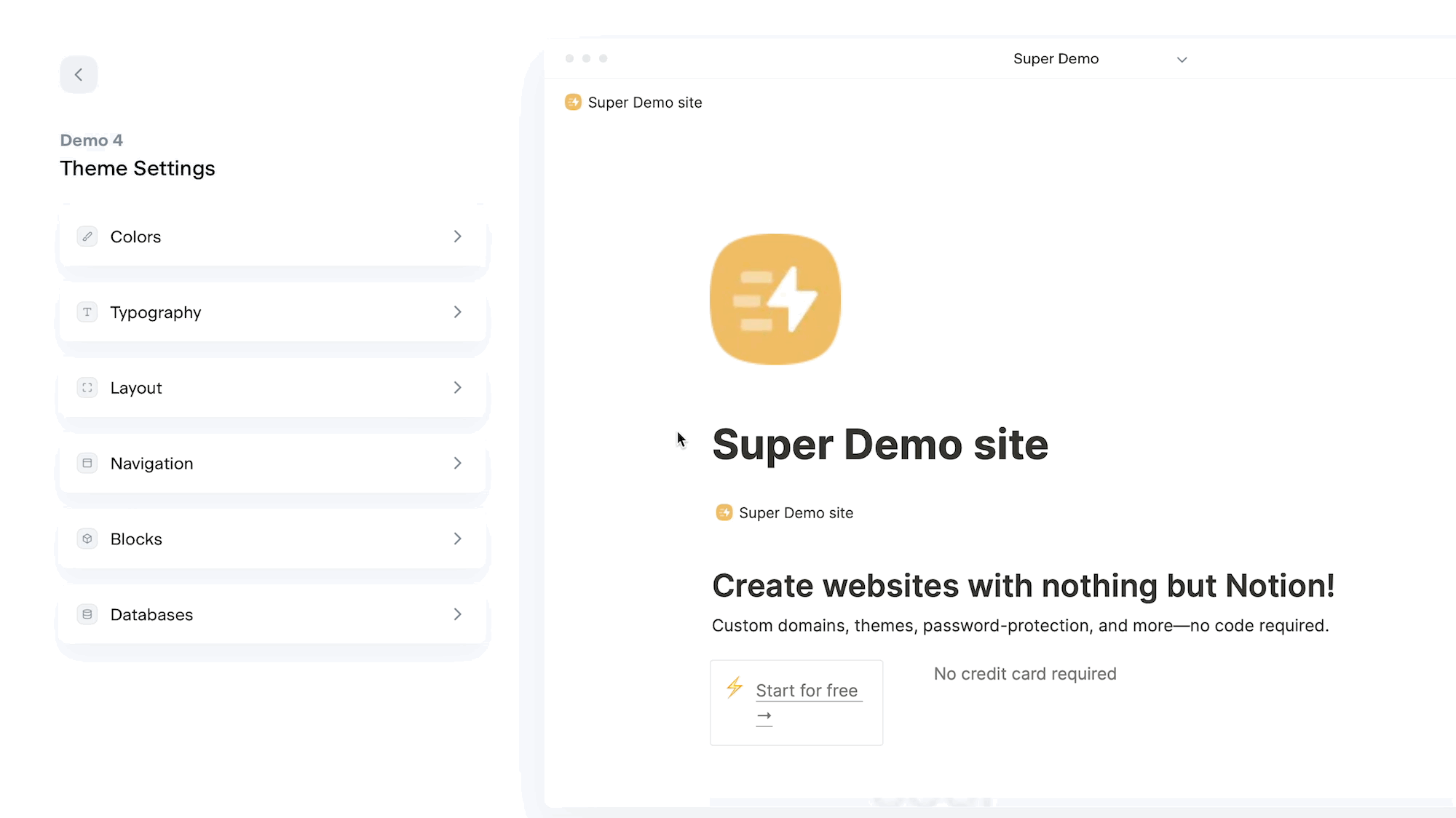Click the large Super lightning page icon
The image size is (1456, 818).
775,299
